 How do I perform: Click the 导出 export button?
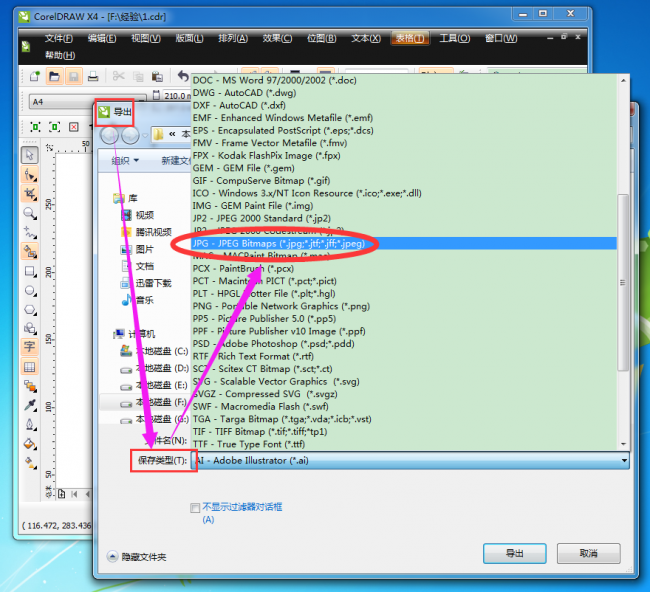click(x=514, y=553)
